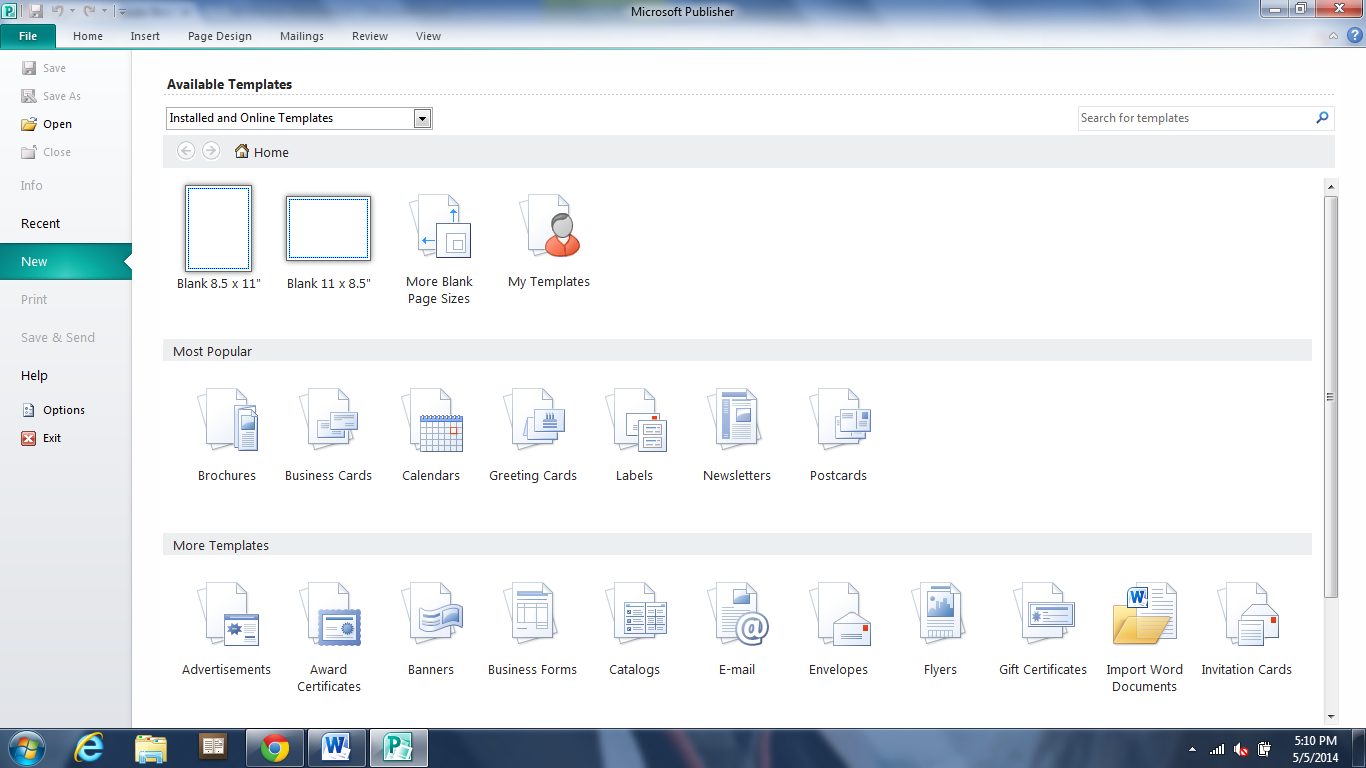
Task: Click the volume speaker icon in the system tray
Action: click(x=1241, y=749)
